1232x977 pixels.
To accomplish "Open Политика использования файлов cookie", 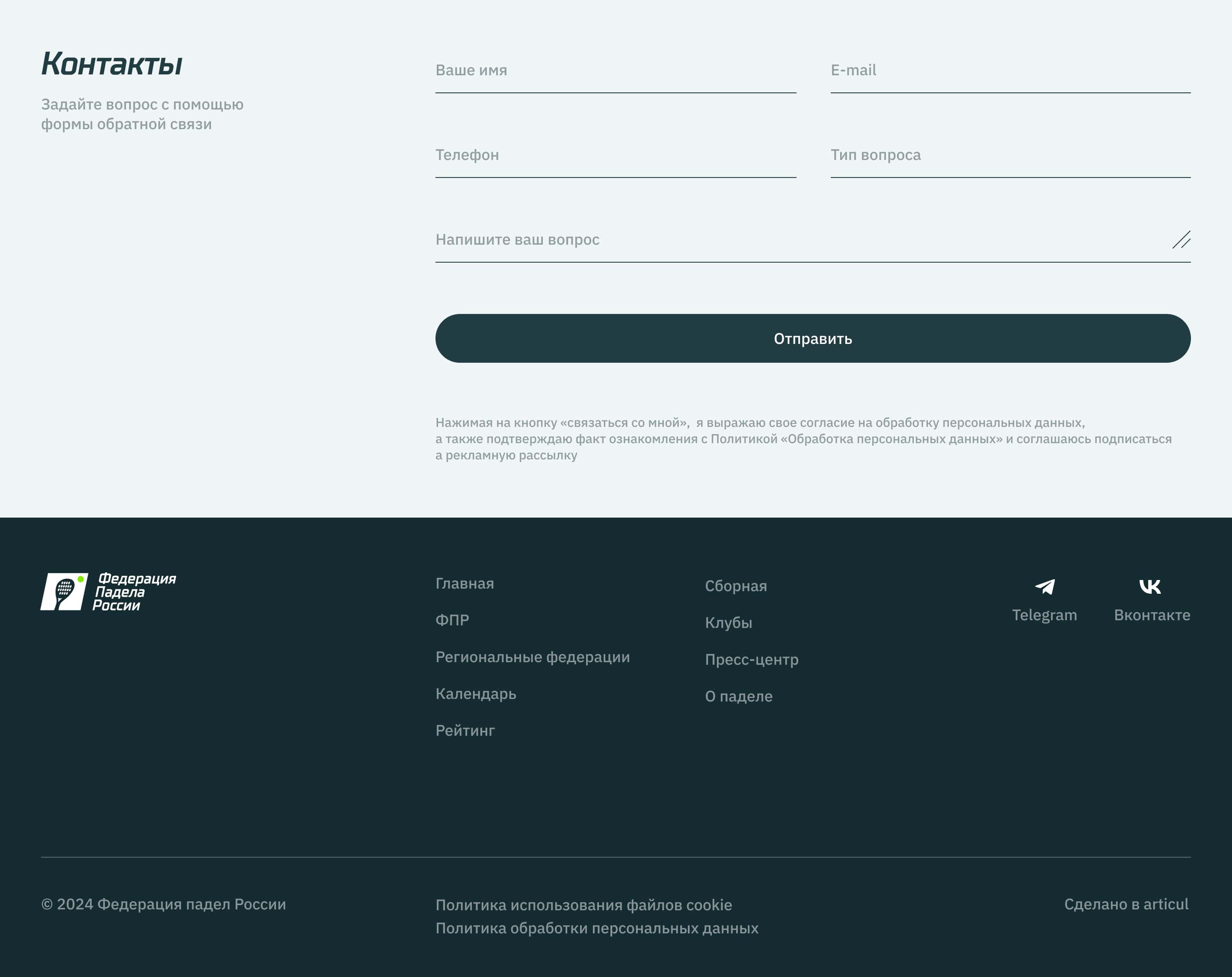I will [x=583, y=905].
